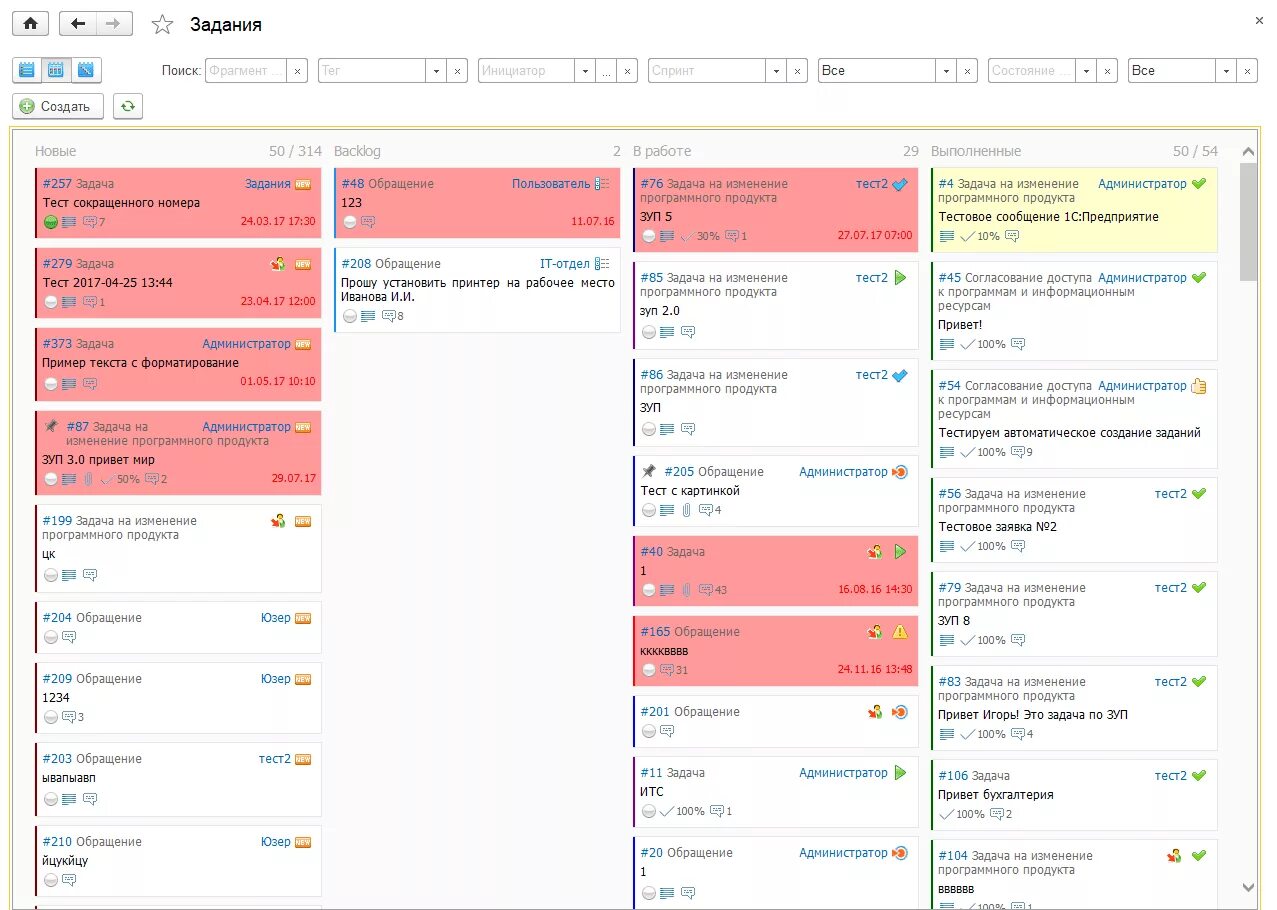The width and height of the screenshot is (1277, 910).
Task: Click the pin icon on task #87
Action: (51, 426)
